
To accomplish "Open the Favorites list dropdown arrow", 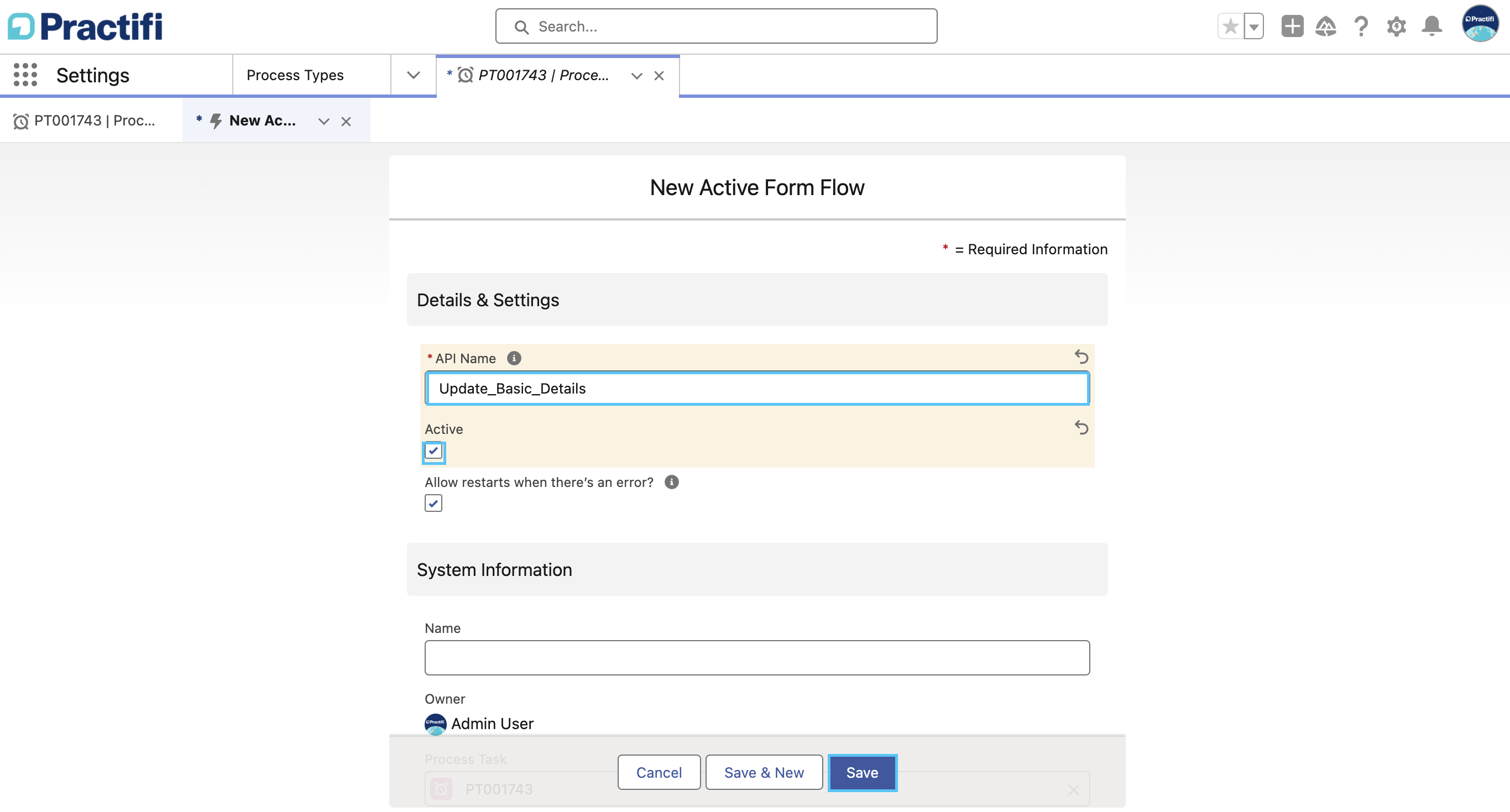I will coord(1253,27).
